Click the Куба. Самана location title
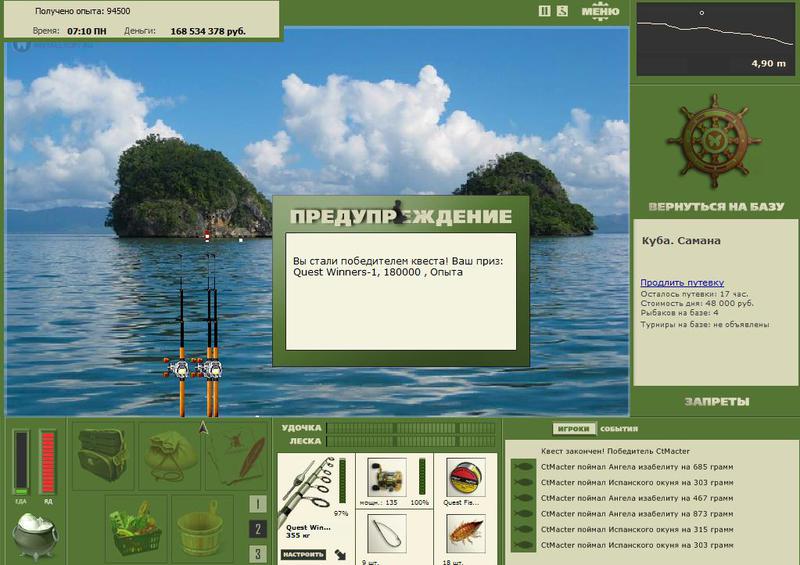The image size is (800, 565). (681, 241)
